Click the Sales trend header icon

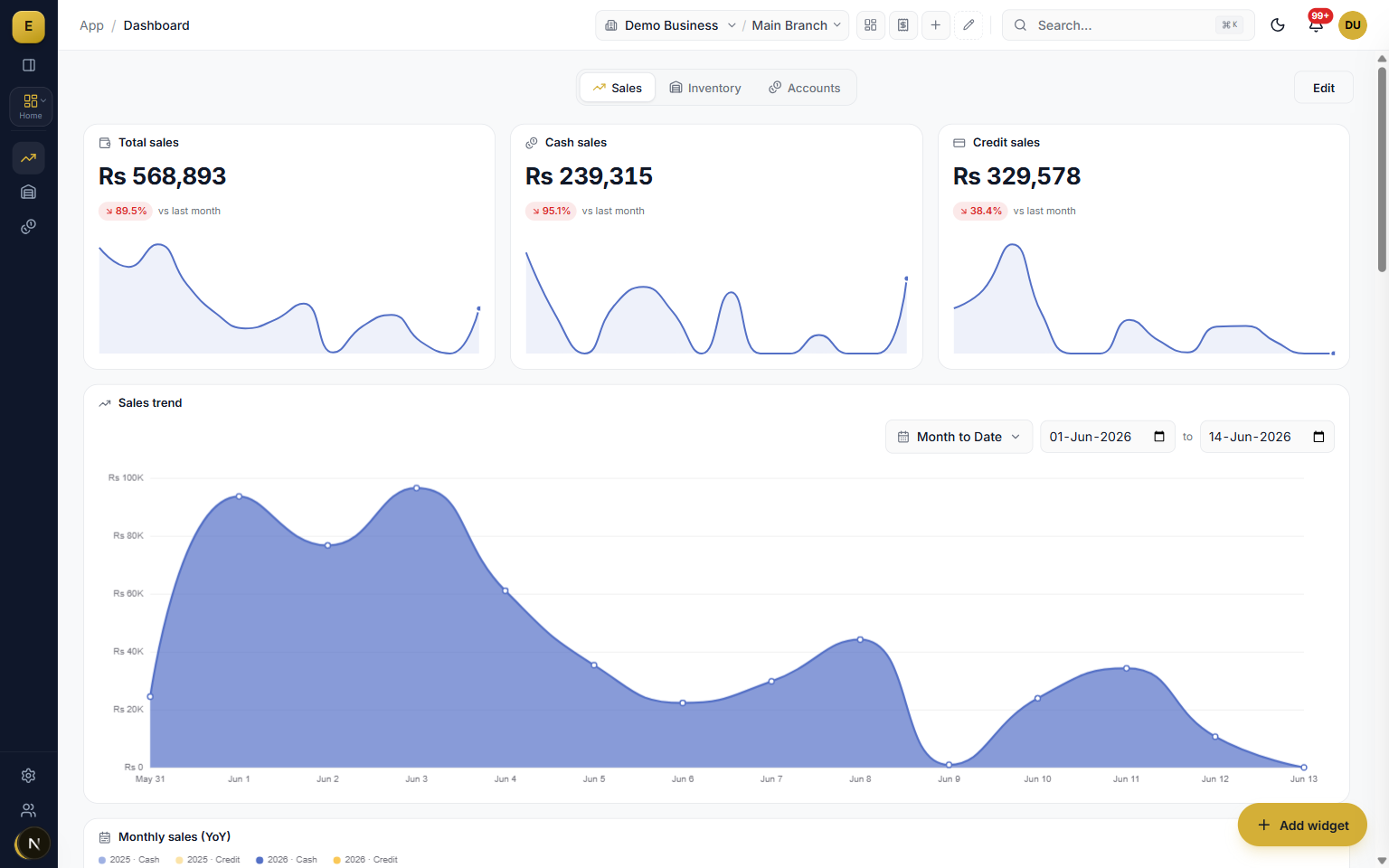click(105, 403)
